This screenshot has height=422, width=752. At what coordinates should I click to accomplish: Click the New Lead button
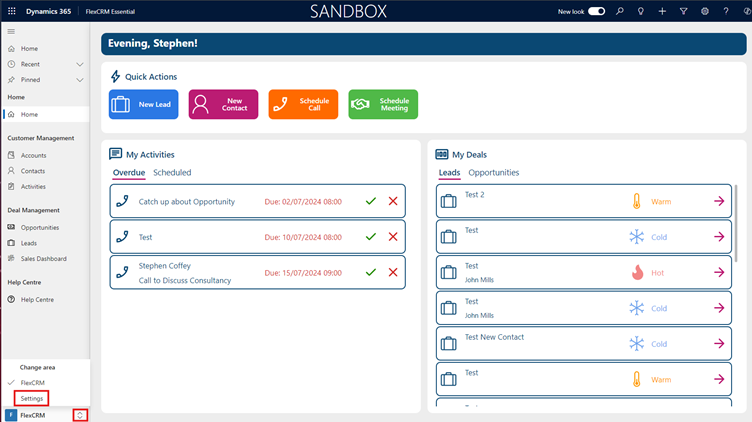[x=143, y=104]
